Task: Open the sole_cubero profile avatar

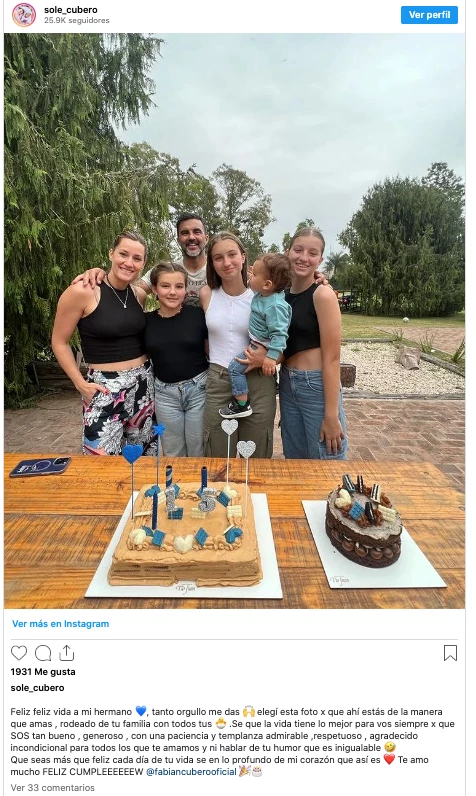Action: (24, 15)
